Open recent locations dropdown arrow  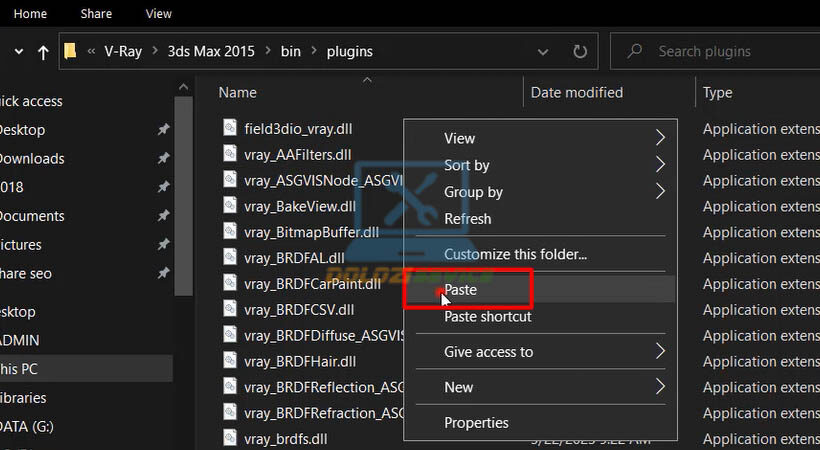click(x=19, y=52)
